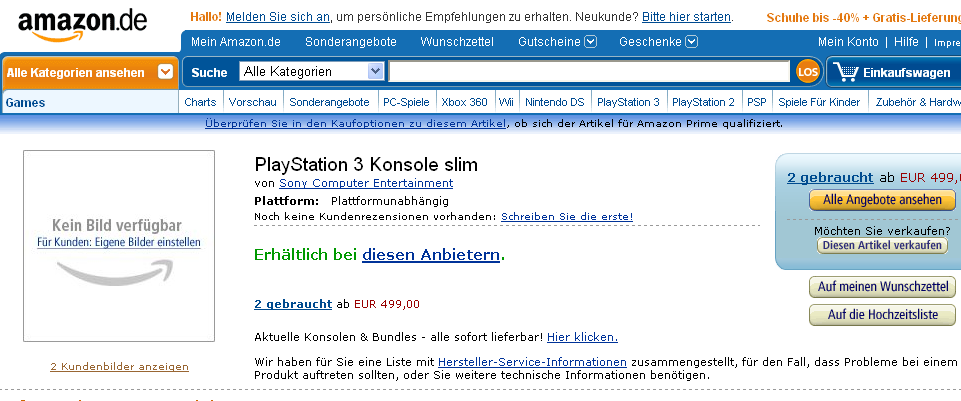Open the 'diesen Anbietern' link

(431, 255)
